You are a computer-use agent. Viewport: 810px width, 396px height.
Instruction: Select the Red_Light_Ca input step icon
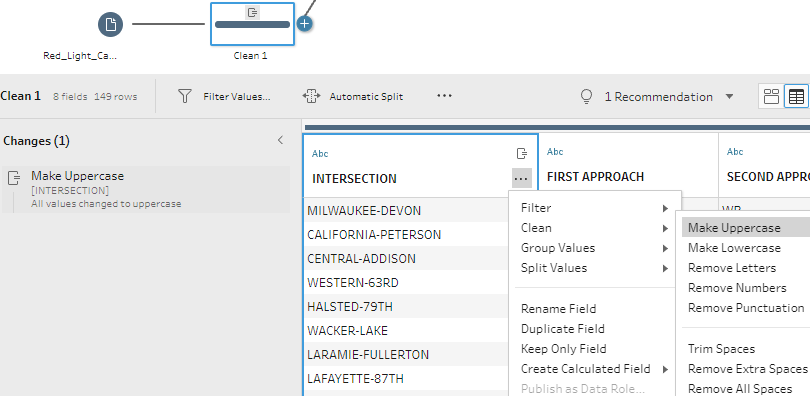[x=111, y=24]
